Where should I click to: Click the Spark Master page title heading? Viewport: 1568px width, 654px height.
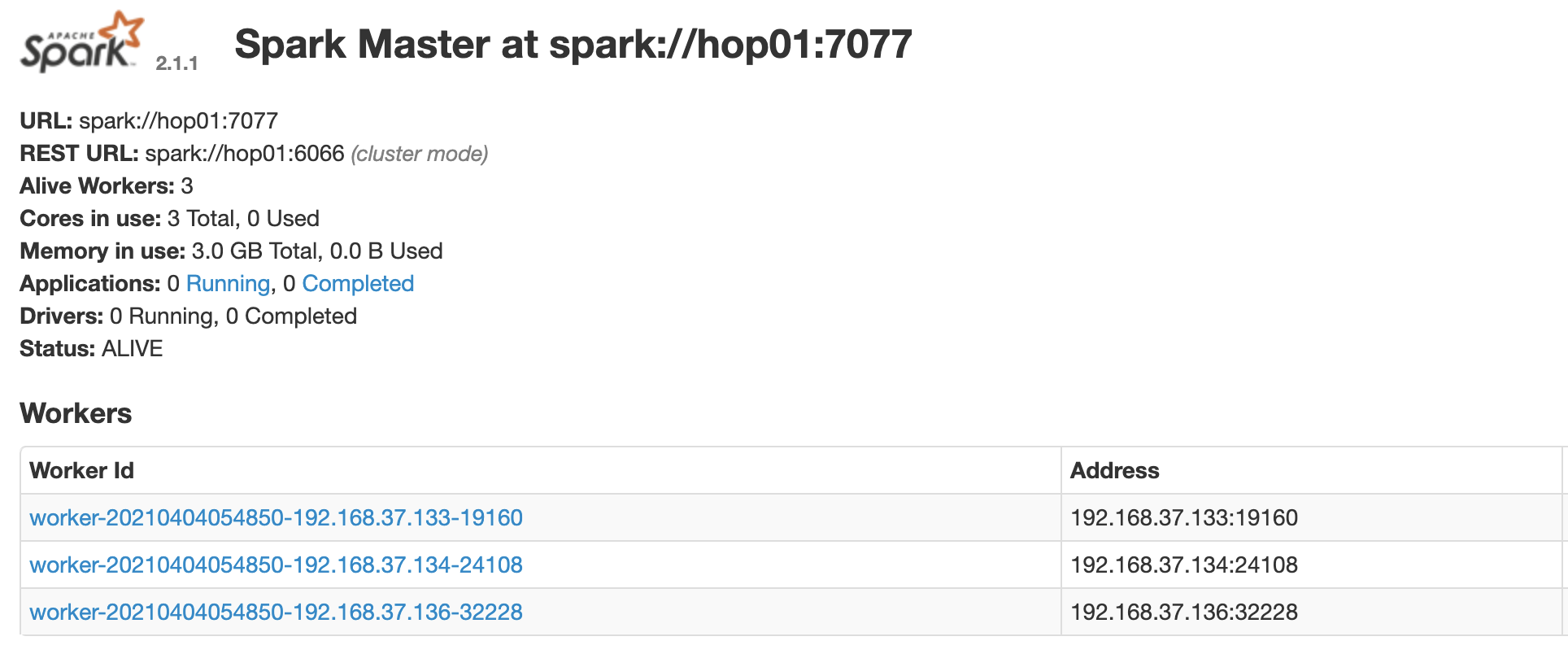(573, 44)
